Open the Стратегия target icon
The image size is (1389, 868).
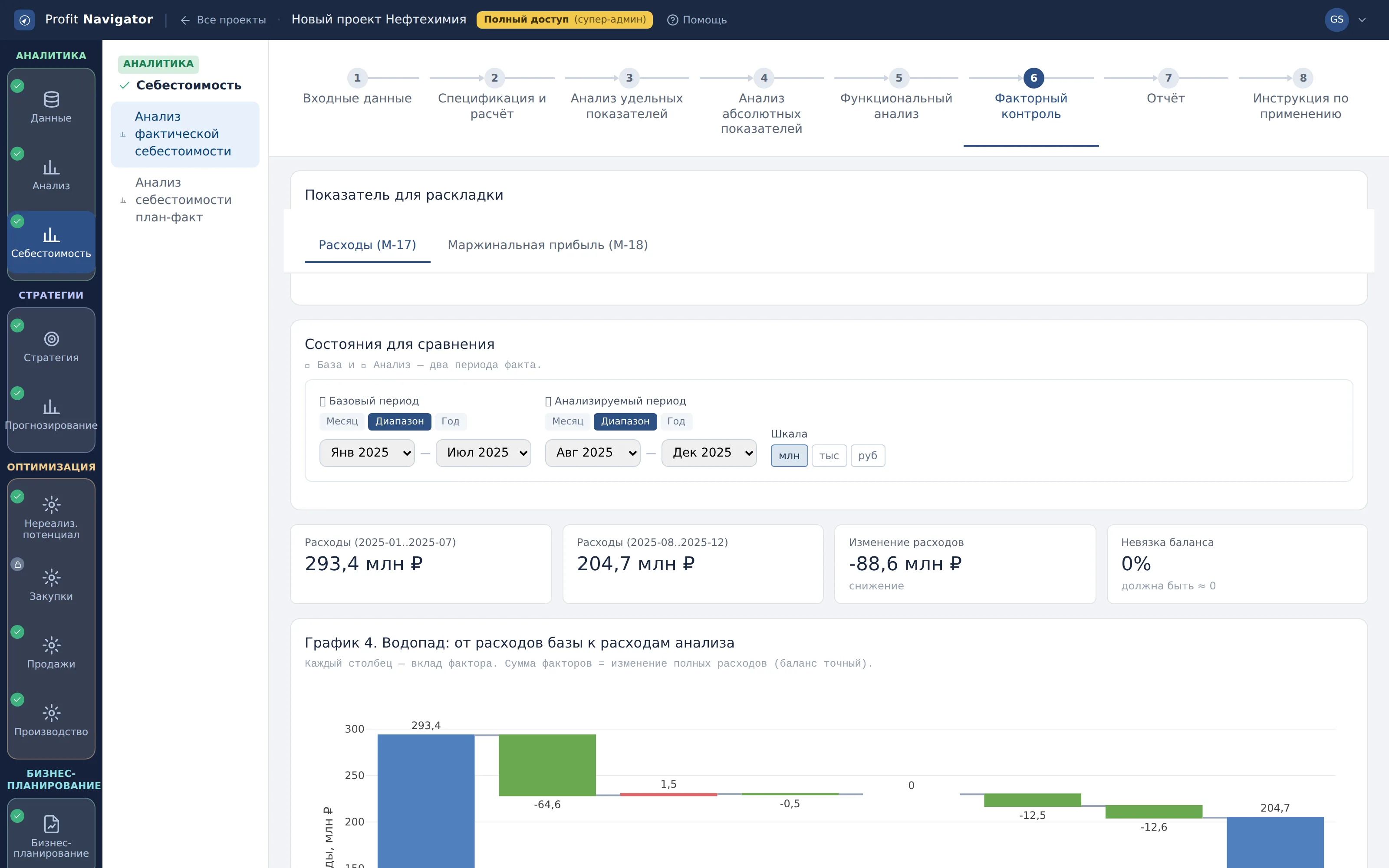[x=51, y=339]
